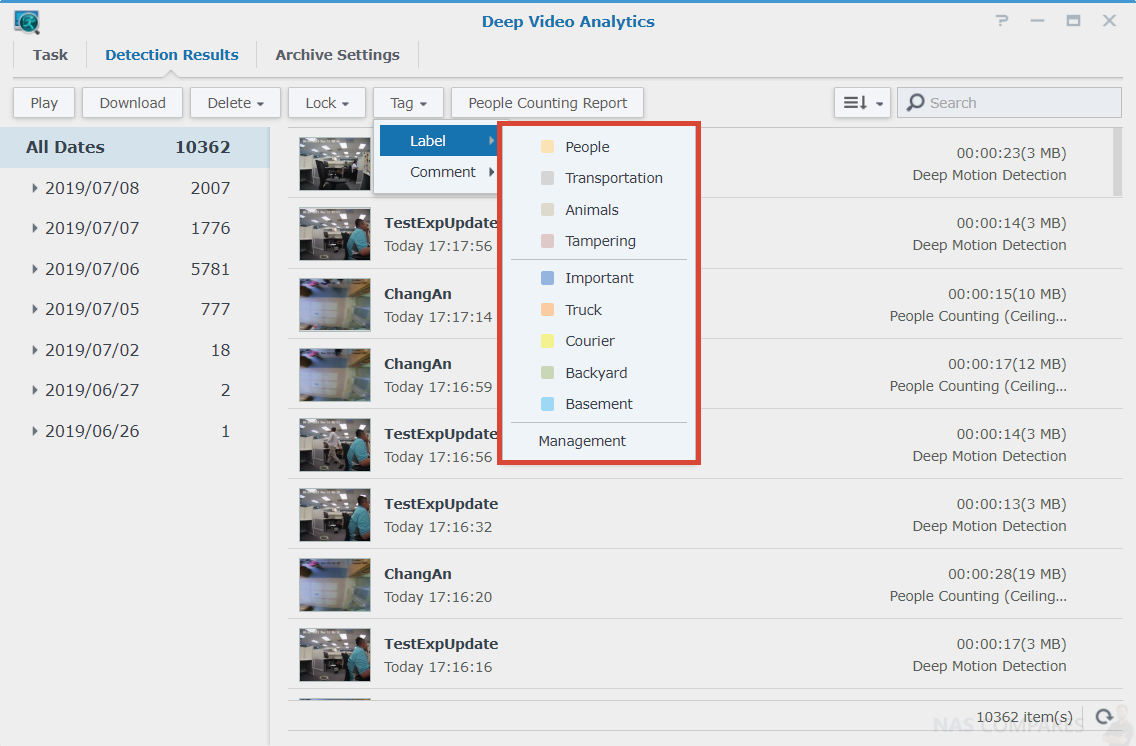Expand the 2019/06/26 date group
Viewport: 1136px width, 746px height.
(x=35, y=432)
